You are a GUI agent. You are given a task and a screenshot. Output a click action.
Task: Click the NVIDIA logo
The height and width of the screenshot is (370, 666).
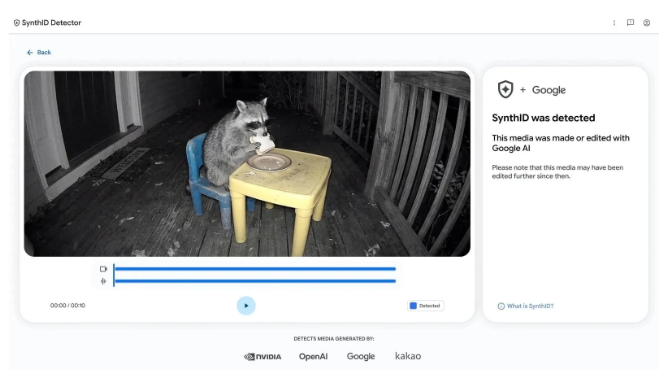(x=262, y=356)
